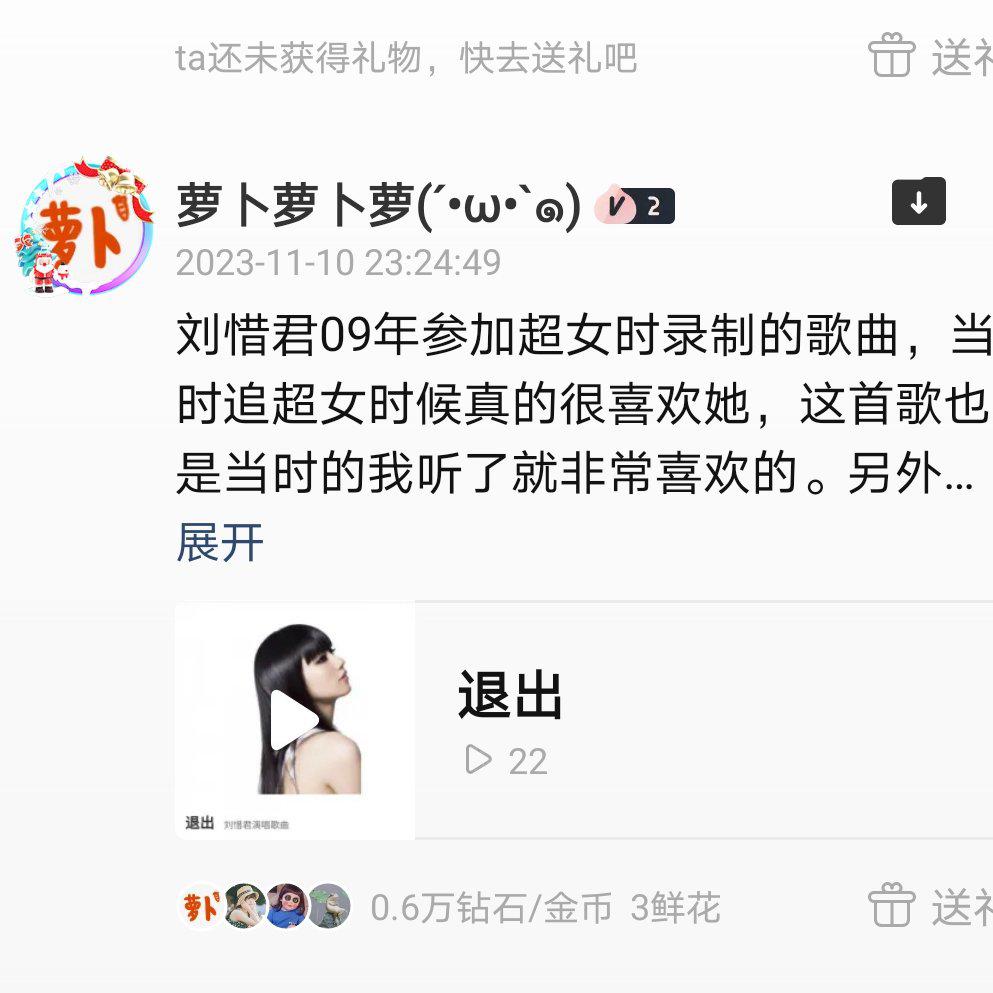Open the third gifter avatar with sunglasses
This screenshot has width=993, height=993.
287,906
